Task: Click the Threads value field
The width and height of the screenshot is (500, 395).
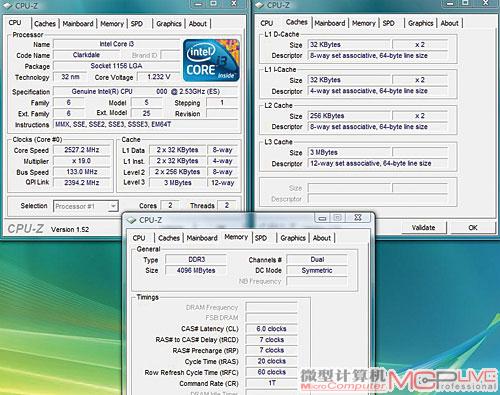Action: pyautogui.click(x=227, y=205)
